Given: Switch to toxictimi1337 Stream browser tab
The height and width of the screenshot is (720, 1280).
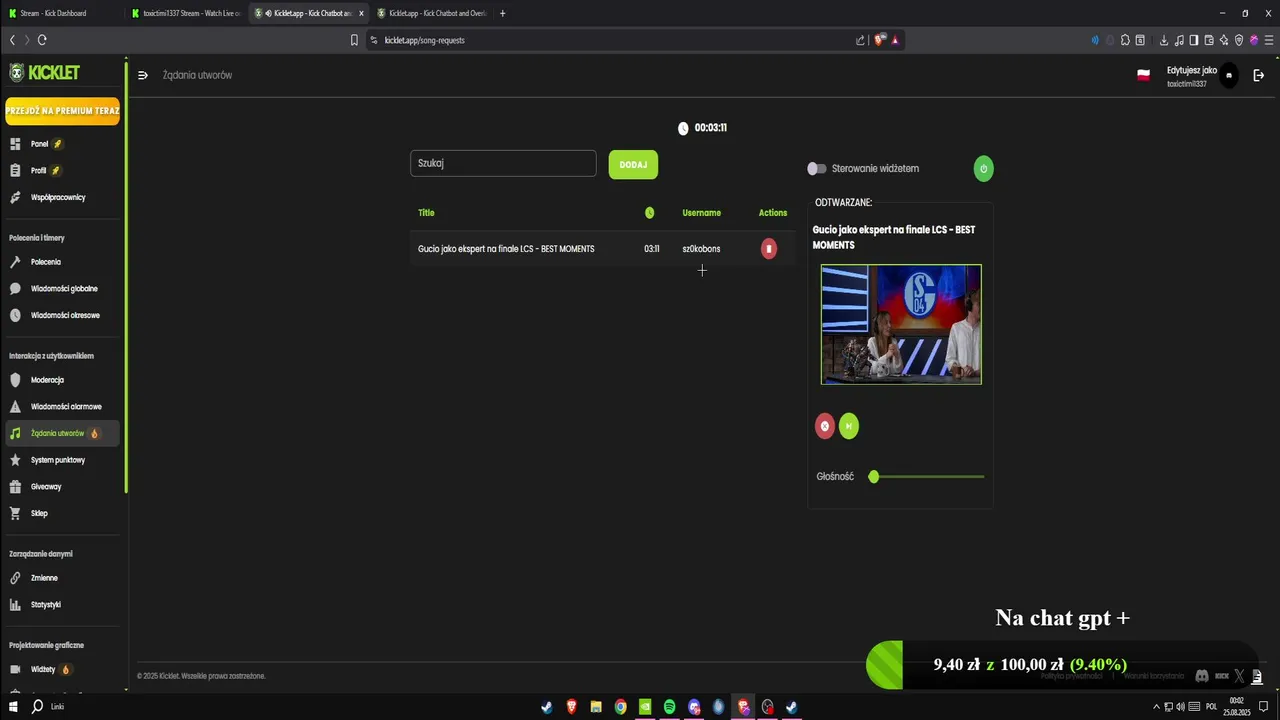Looking at the screenshot, I should click(186, 13).
